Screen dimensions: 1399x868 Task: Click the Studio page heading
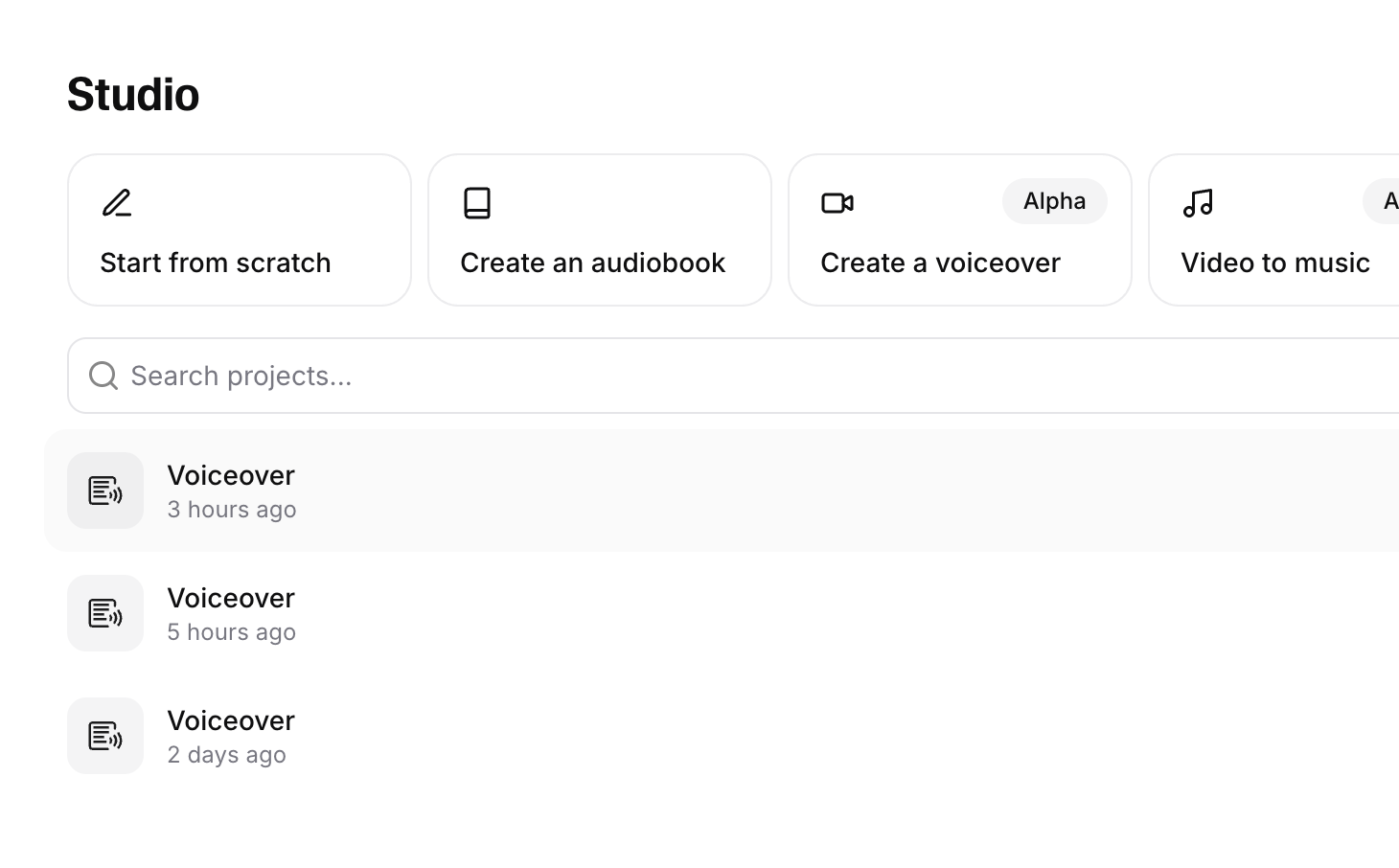coord(133,94)
